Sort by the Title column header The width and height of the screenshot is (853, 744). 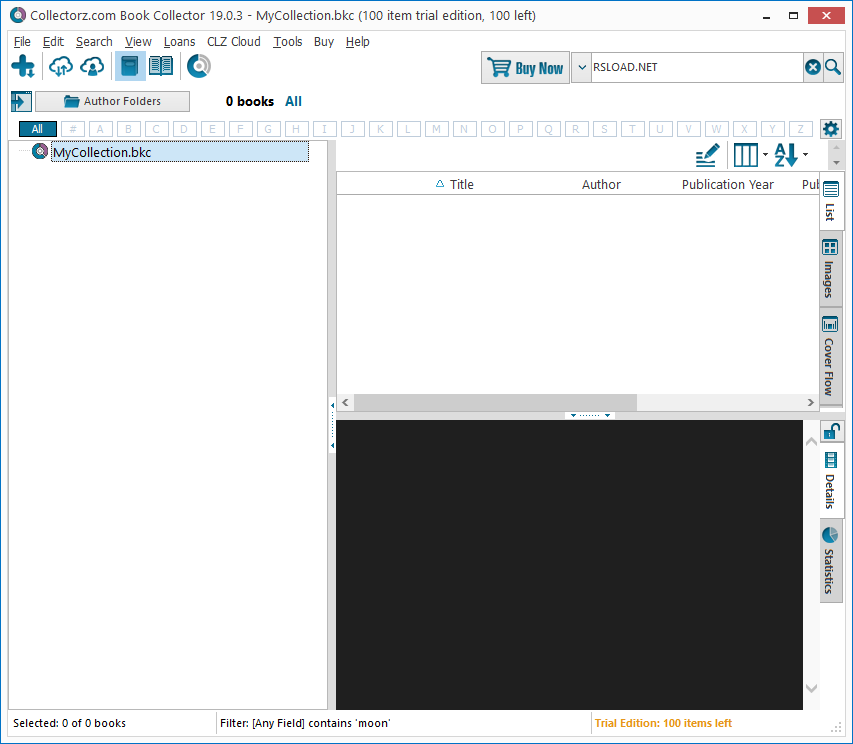[x=461, y=184]
